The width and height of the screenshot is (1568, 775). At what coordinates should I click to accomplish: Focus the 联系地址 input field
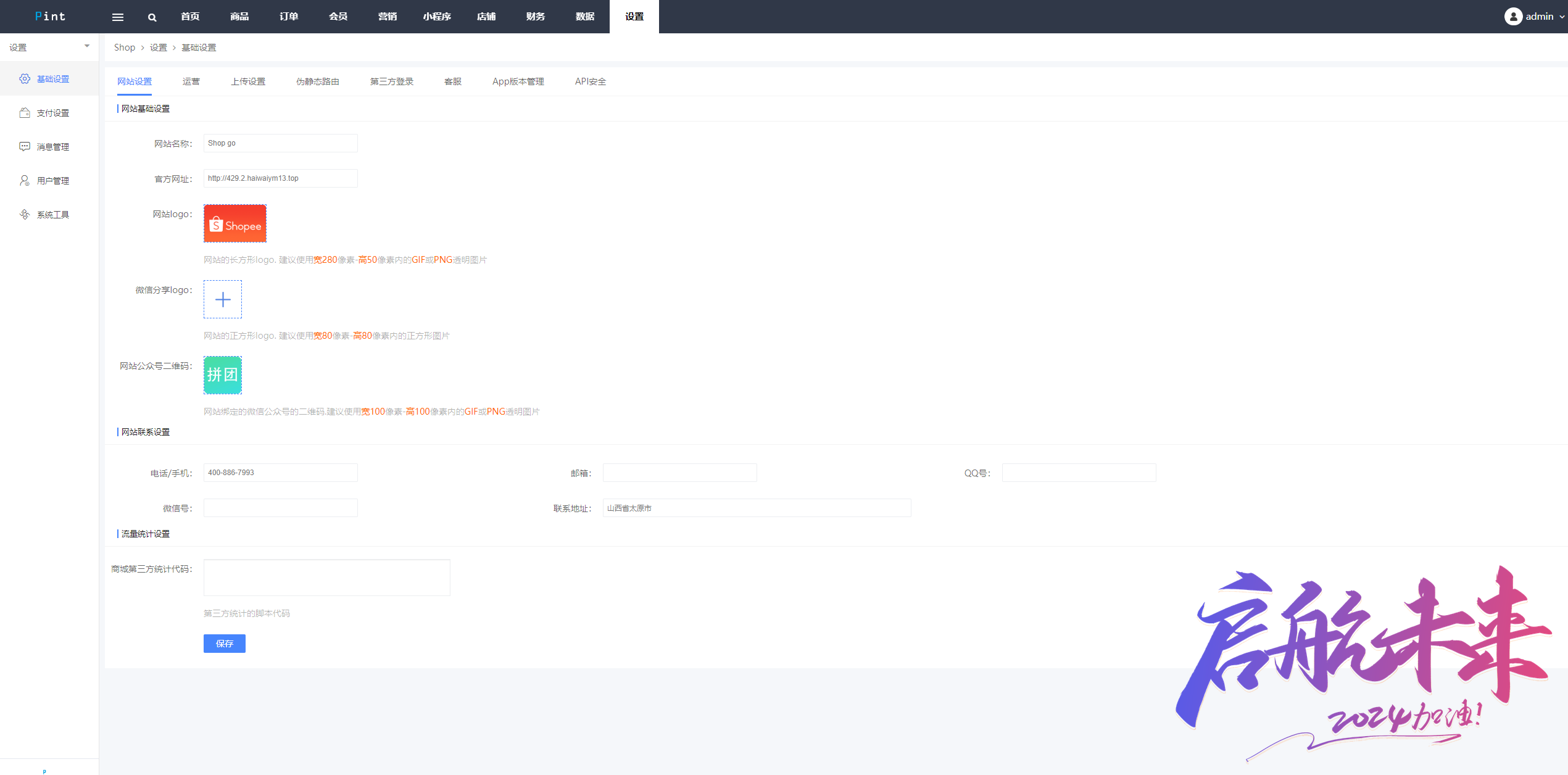[x=757, y=508]
